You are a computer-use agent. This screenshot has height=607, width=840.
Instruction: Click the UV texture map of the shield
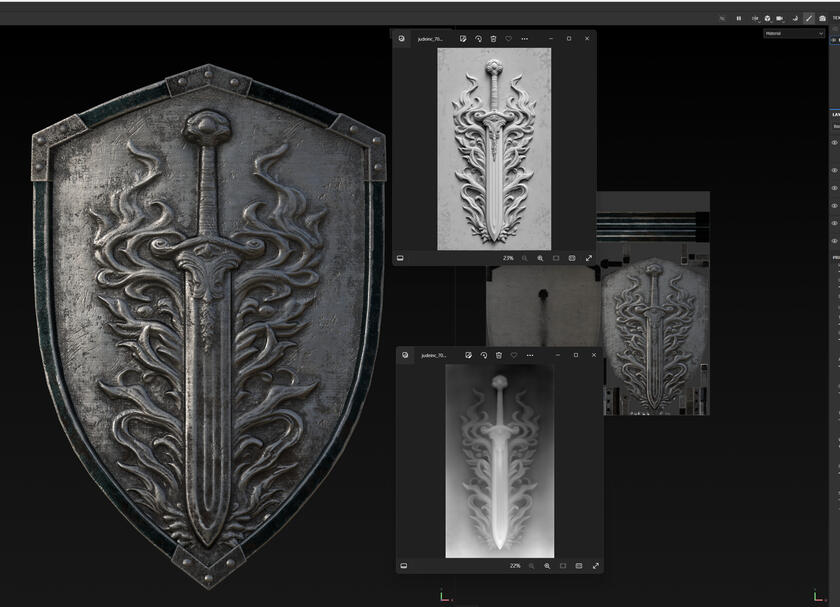pos(652,330)
